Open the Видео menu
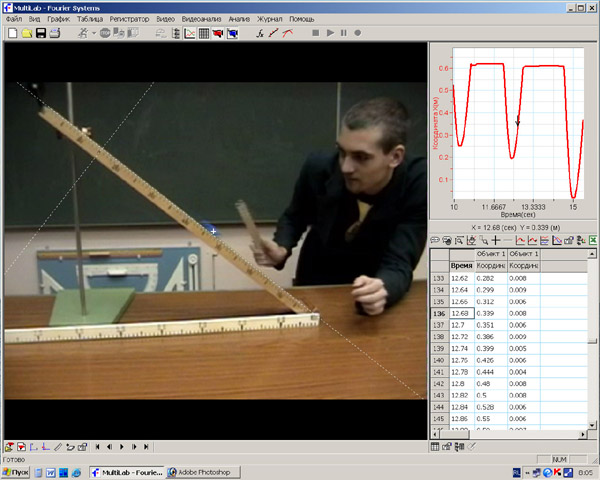This screenshot has height=480, width=600. [165, 19]
